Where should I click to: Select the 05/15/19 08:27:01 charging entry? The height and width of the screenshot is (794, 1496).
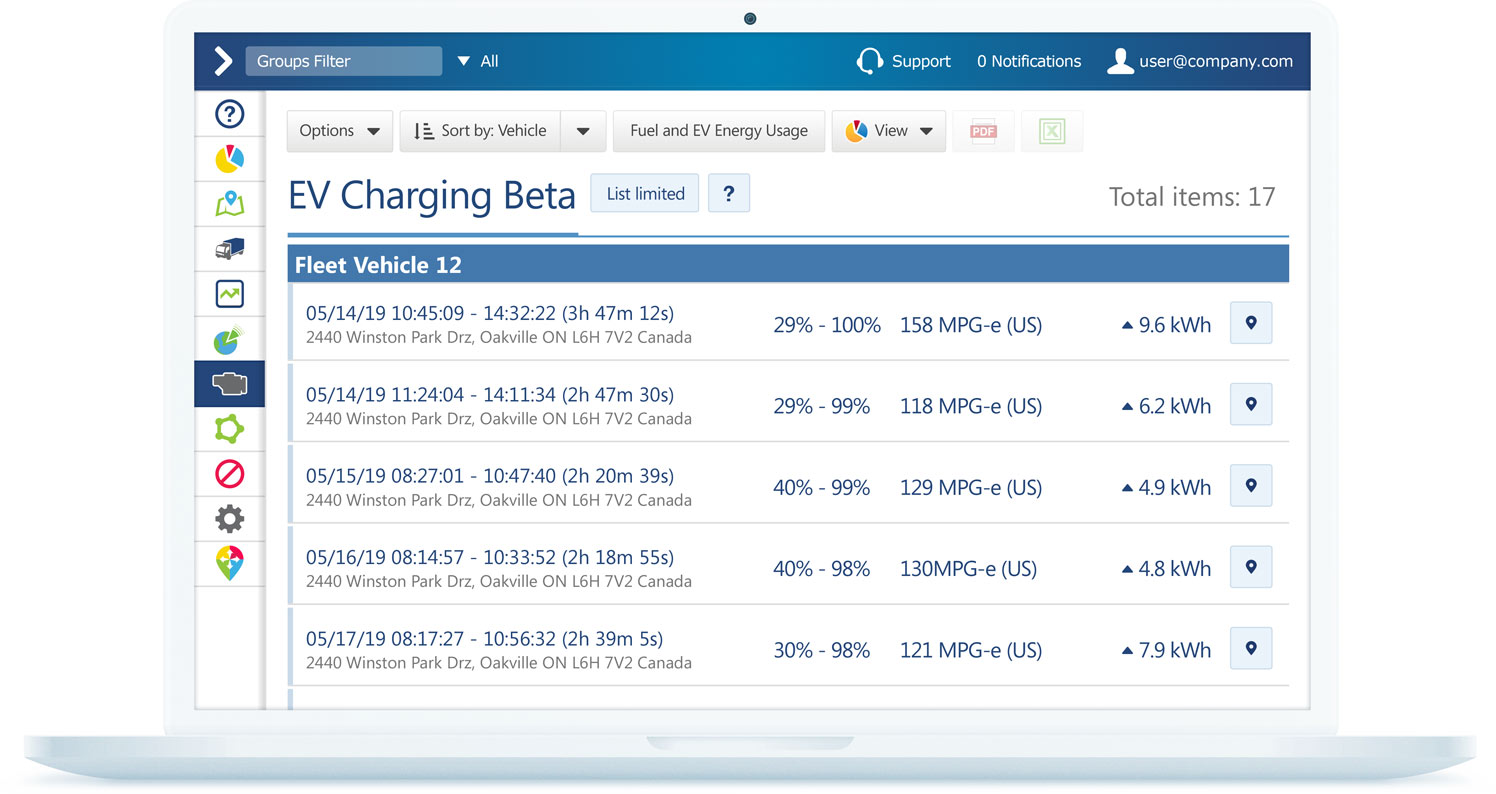point(788,485)
